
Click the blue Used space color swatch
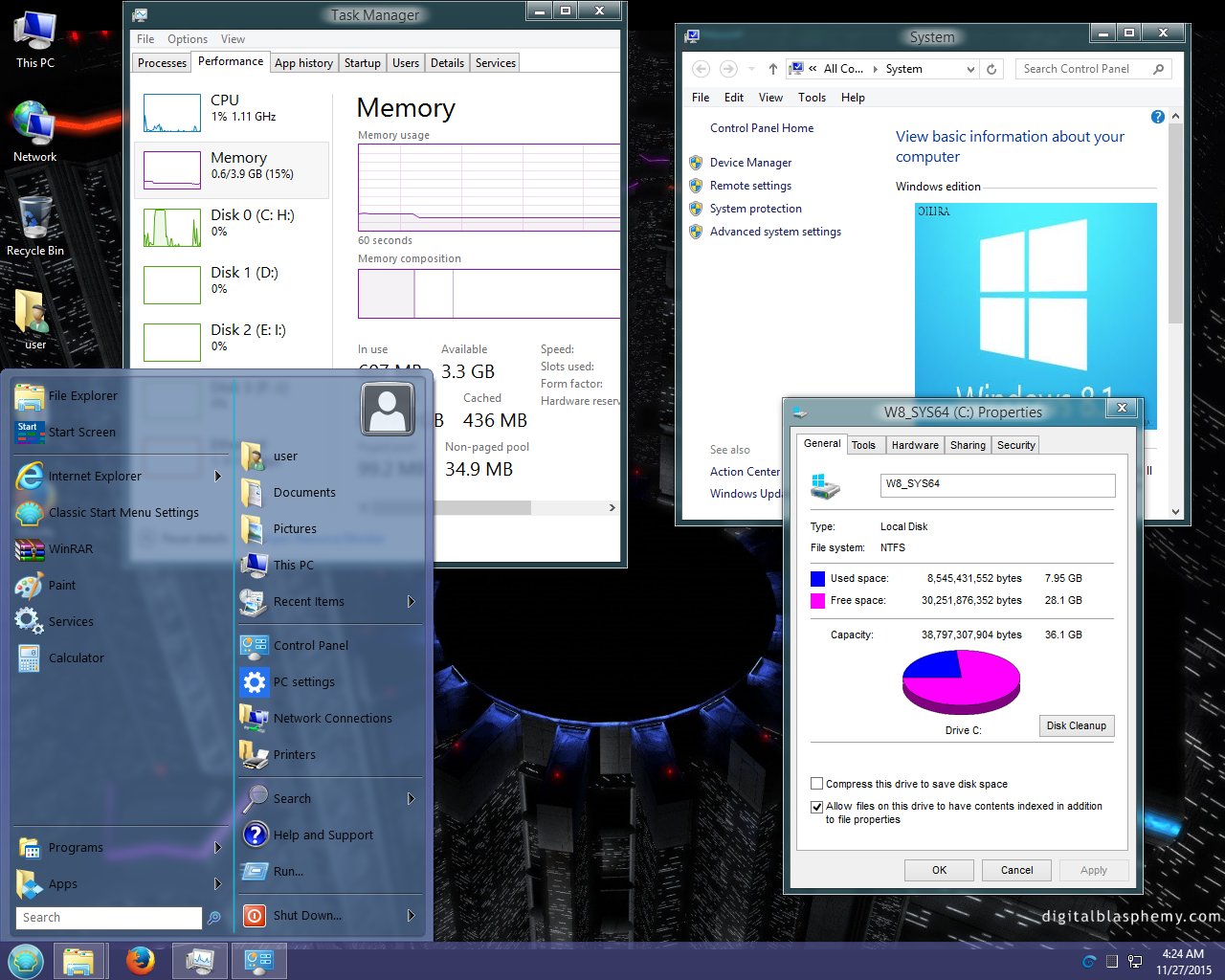[817, 578]
